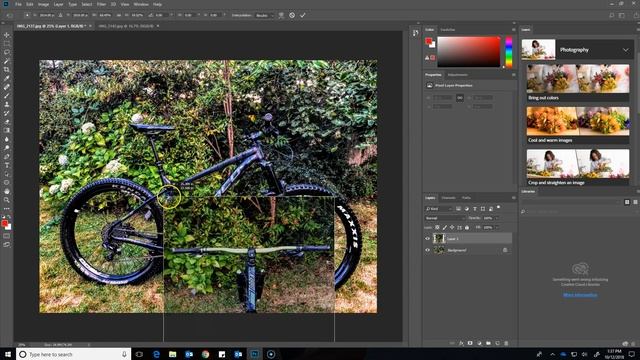Screen dimensions: 640x360
Task: Select the Gradient tool
Action: coord(7,130)
